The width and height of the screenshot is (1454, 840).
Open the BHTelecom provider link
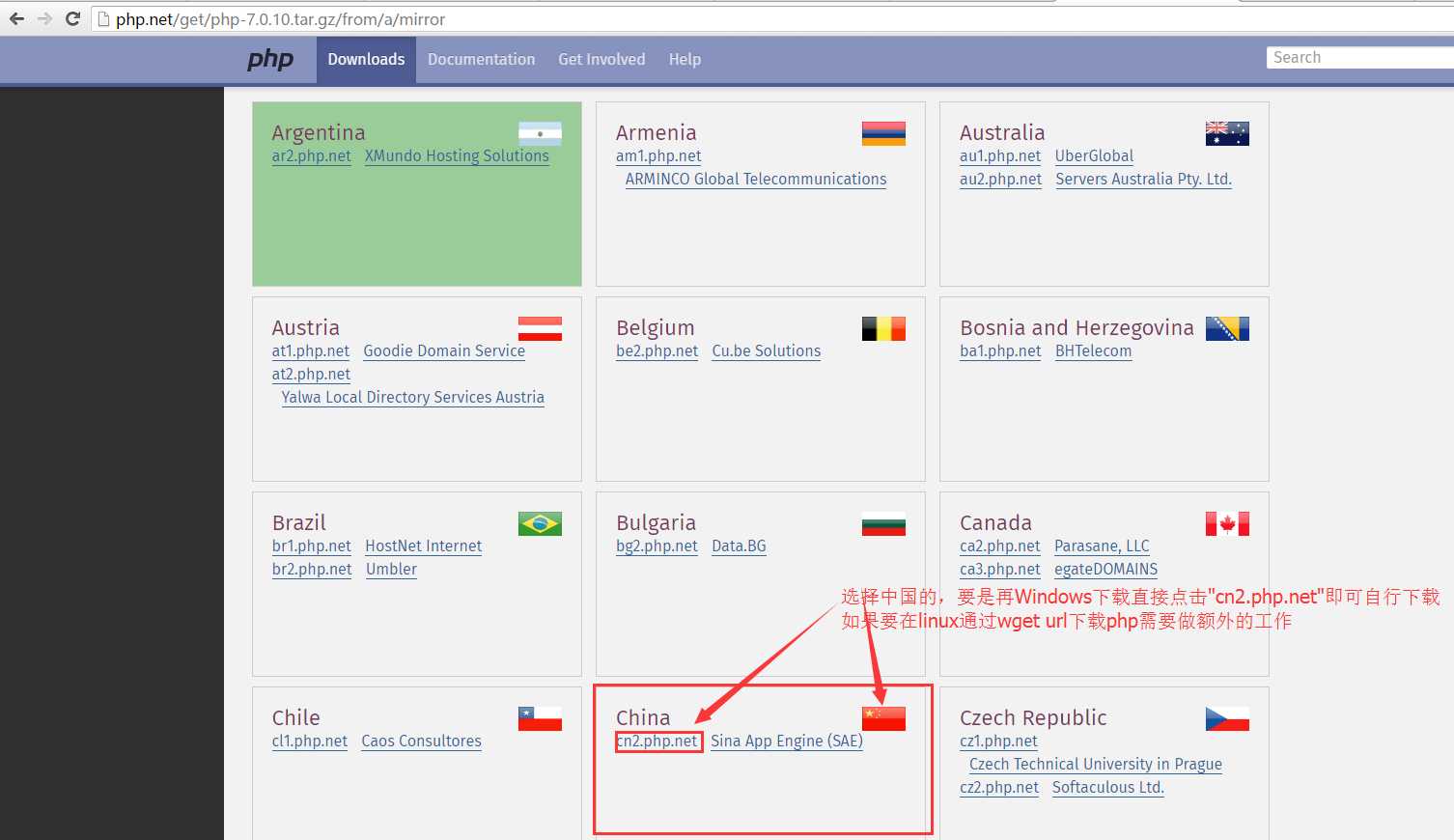coord(1093,350)
